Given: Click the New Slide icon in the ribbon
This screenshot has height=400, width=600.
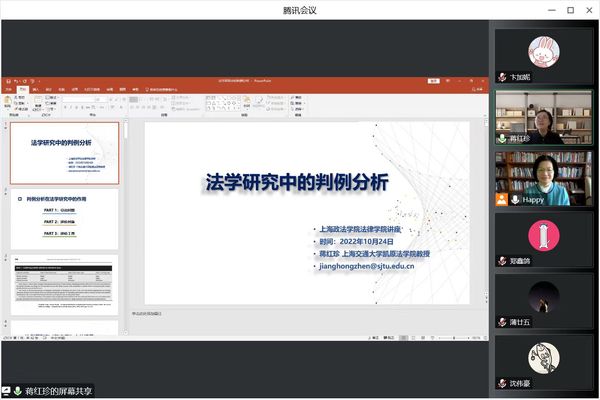Looking at the screenshot, I should 38,102.
